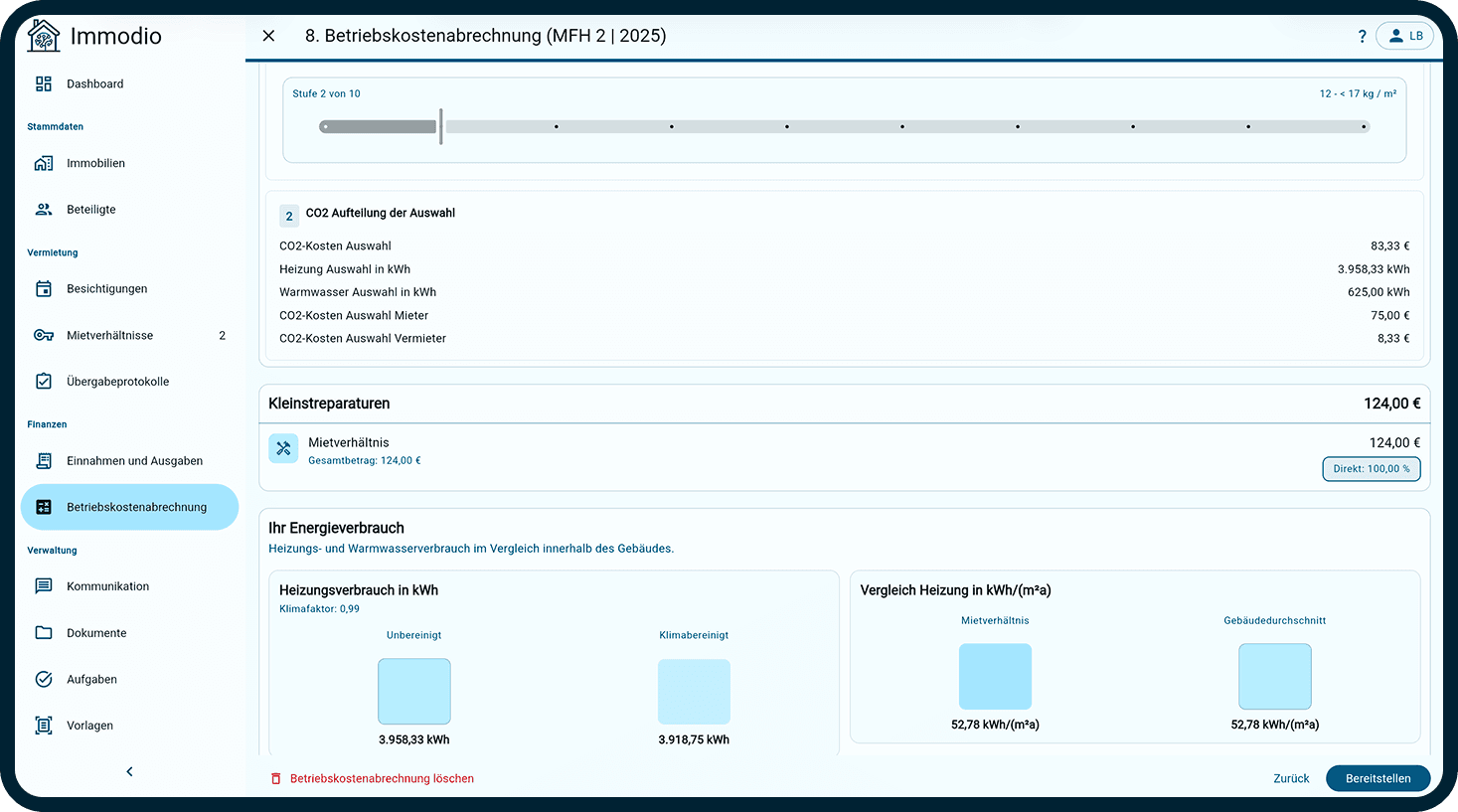1458x812 pixels.
Task: Click the Immodio house logo
Action: (x=44, y=36)
